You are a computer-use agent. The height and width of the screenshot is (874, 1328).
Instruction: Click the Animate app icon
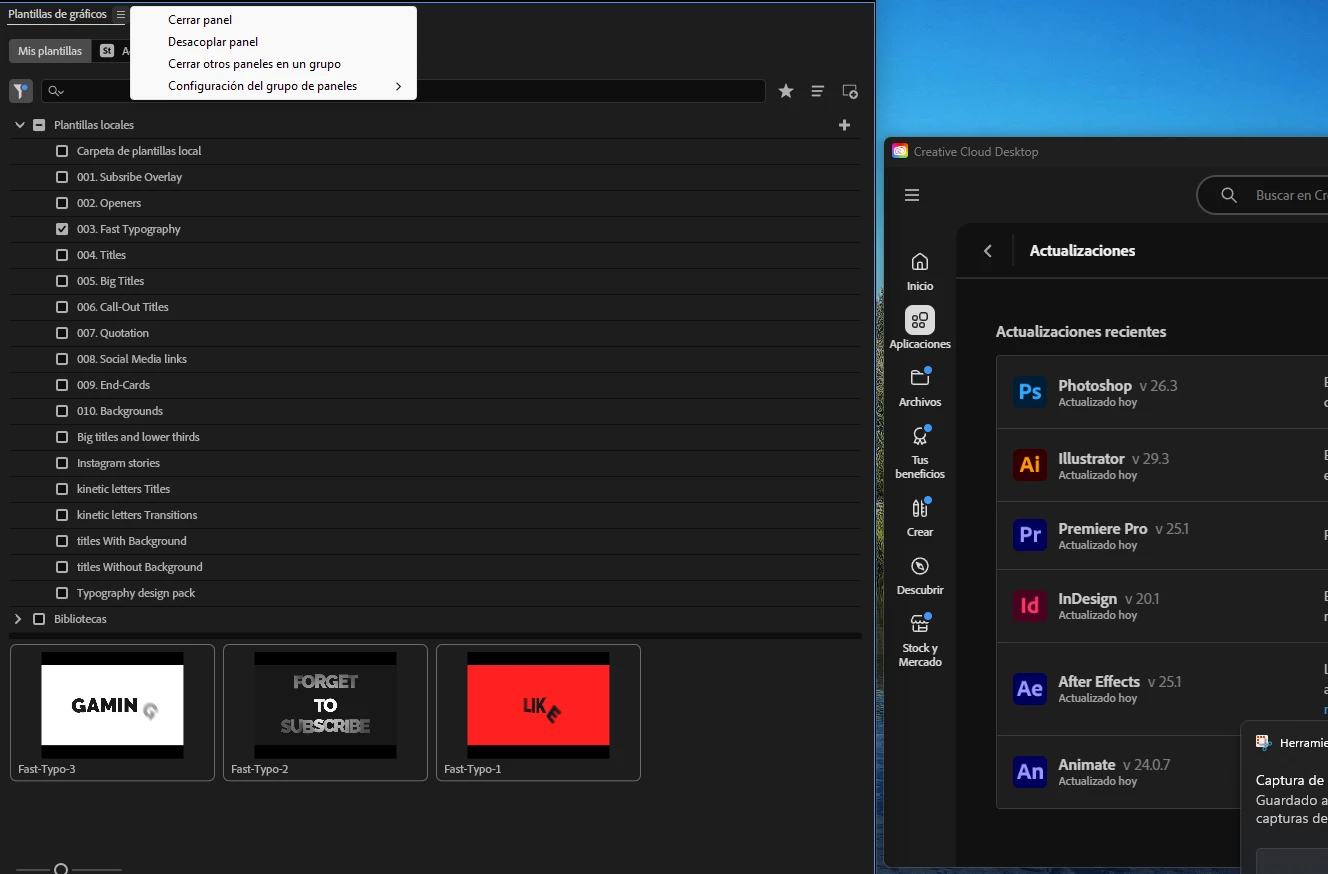point(1030,771)
